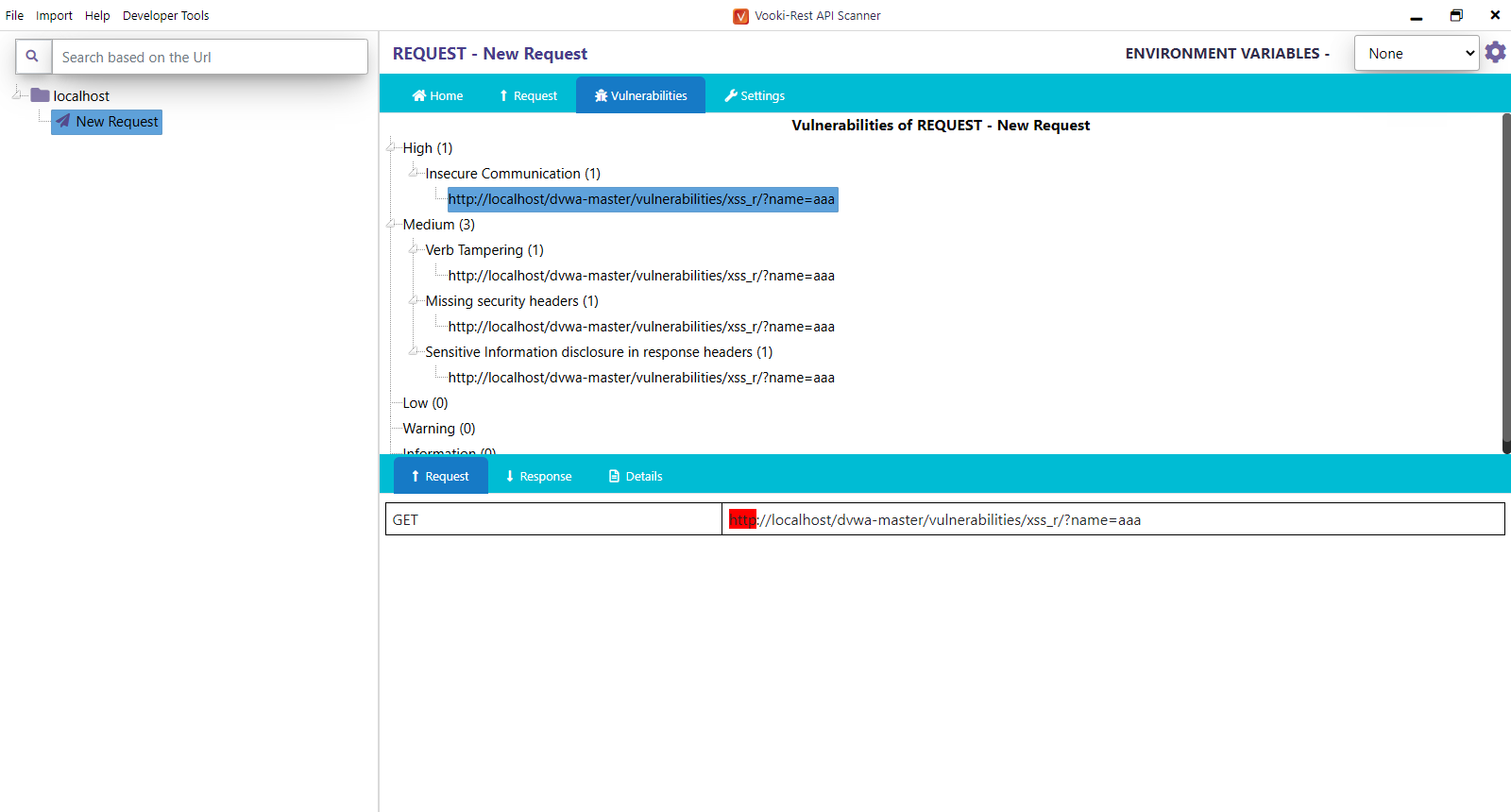Open the Import menu
Image resolution: width=1511 pixels, height=812 pixels.
(54, 16)
